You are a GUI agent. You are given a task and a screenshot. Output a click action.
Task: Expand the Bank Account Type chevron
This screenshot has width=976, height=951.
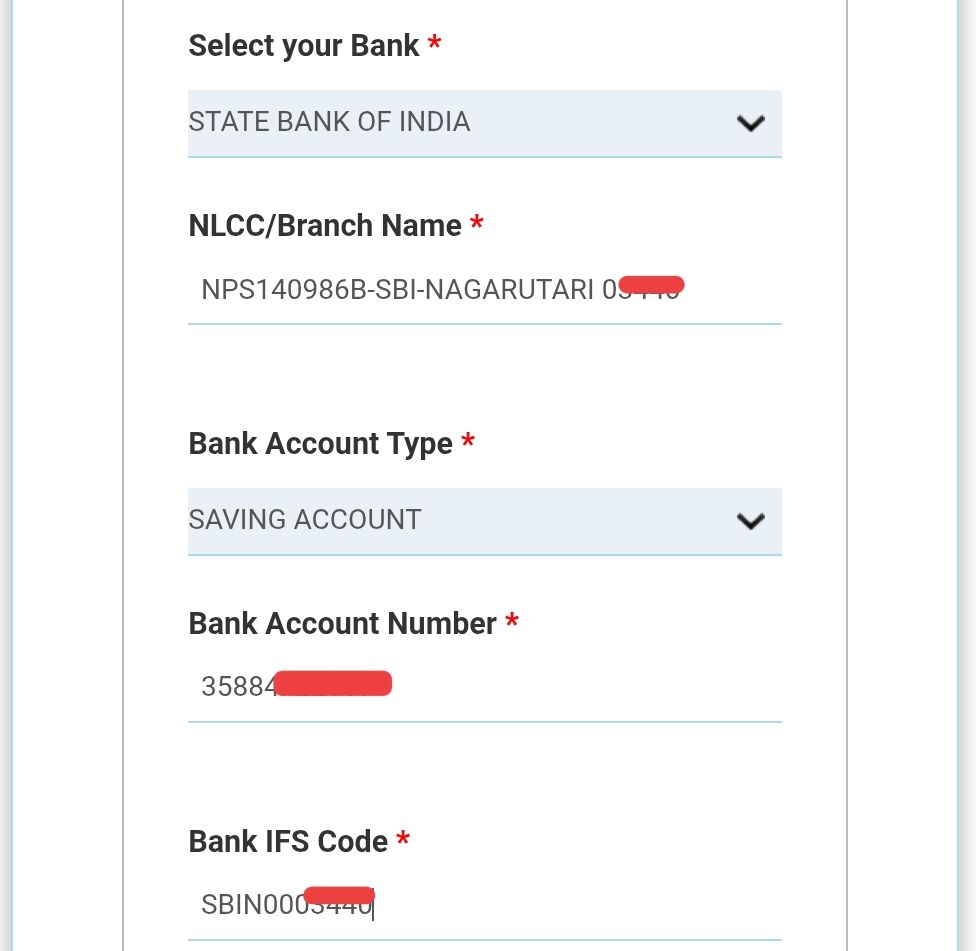click(750, 521)
